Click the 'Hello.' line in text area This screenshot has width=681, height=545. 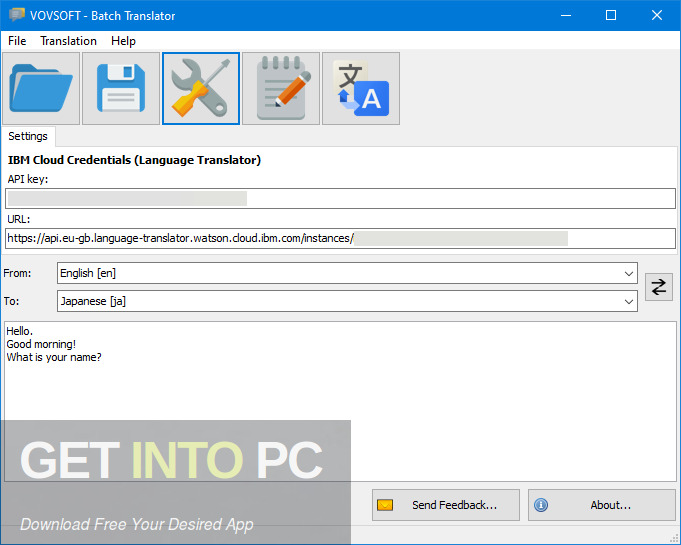20,331
